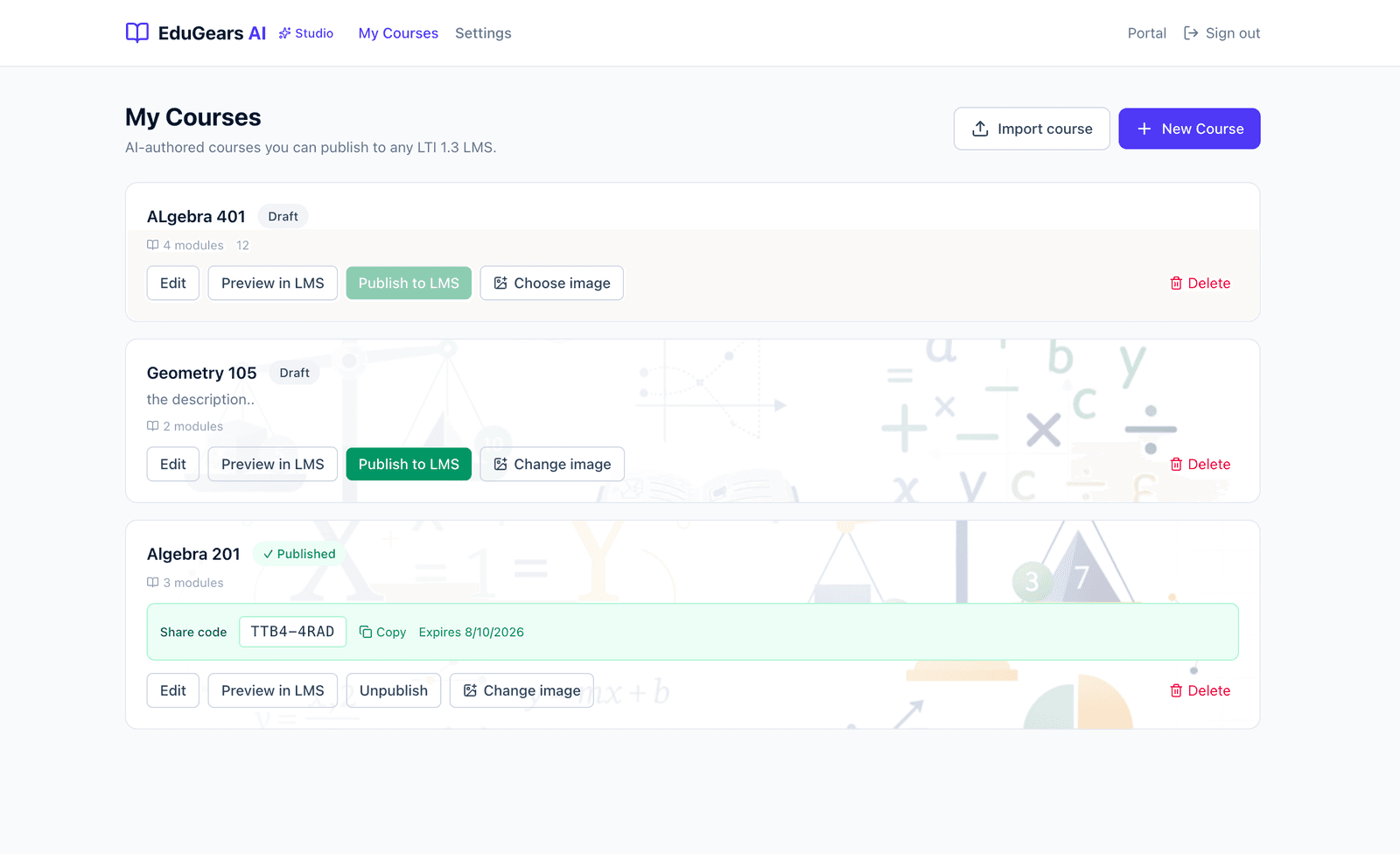Preview Geometry 105 in LMS
Screen dimensions: 1400x854
tap(273, 465)
